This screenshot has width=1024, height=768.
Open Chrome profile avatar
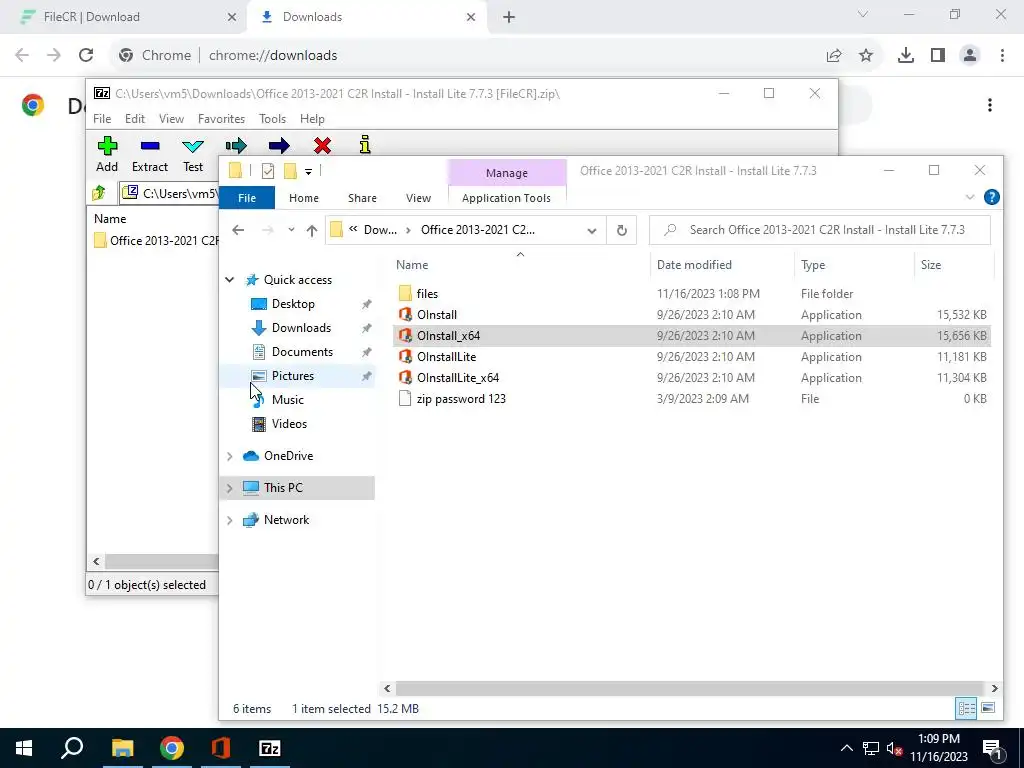pos(970,55)
